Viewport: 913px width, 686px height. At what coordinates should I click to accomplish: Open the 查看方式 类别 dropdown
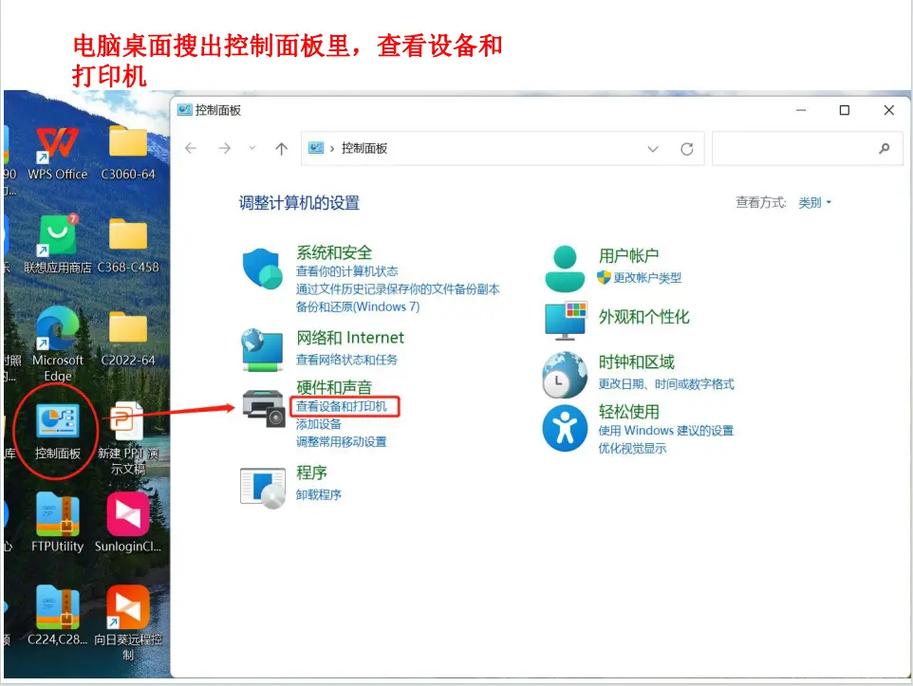[x=814, y=201]
